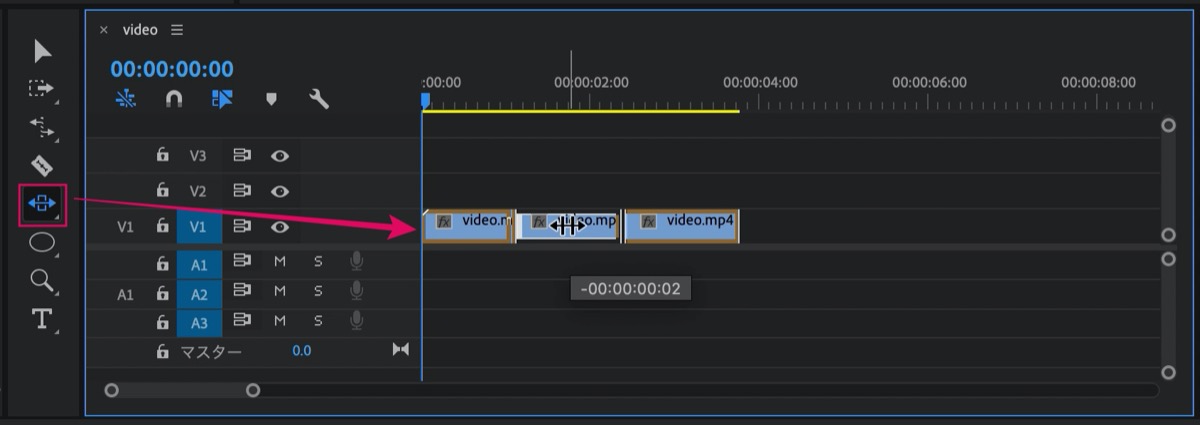
Task: Toggle Linked Selection button
Action: (x=222, y=99)
